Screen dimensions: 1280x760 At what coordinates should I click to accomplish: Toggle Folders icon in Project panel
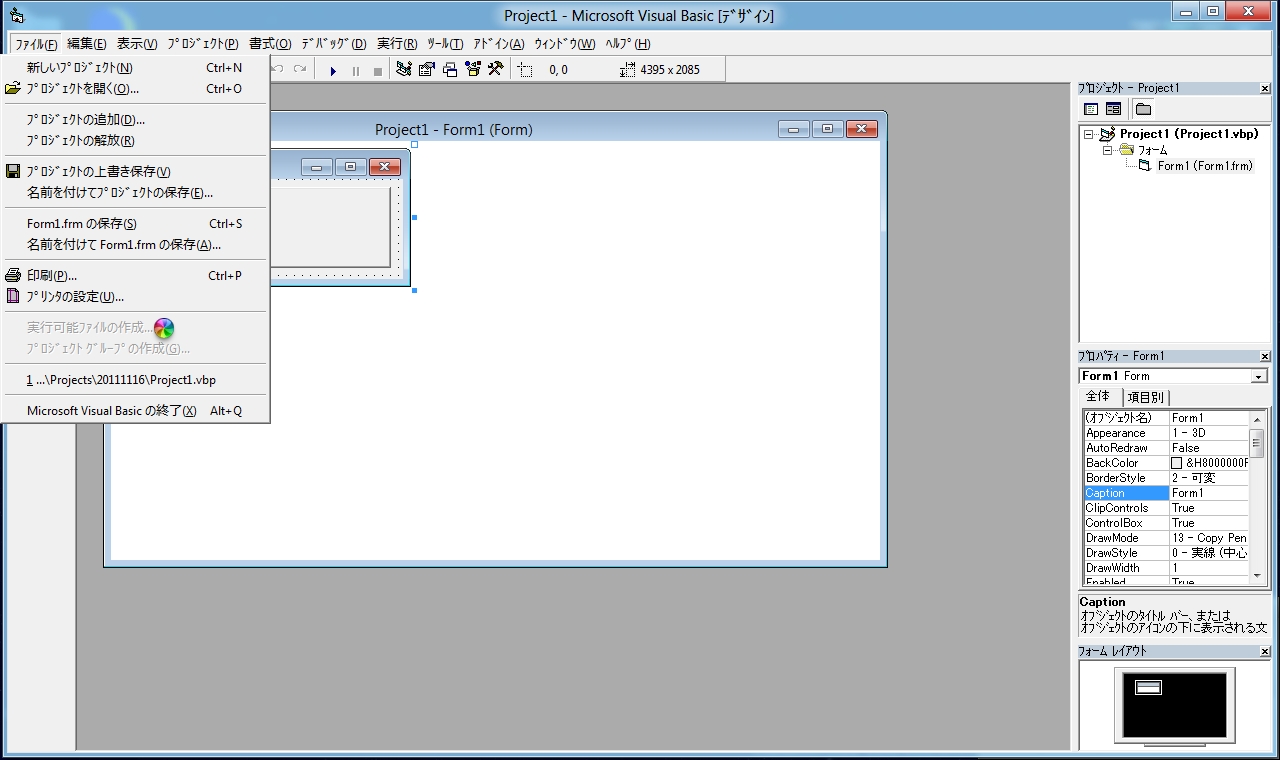(1143, 109)
